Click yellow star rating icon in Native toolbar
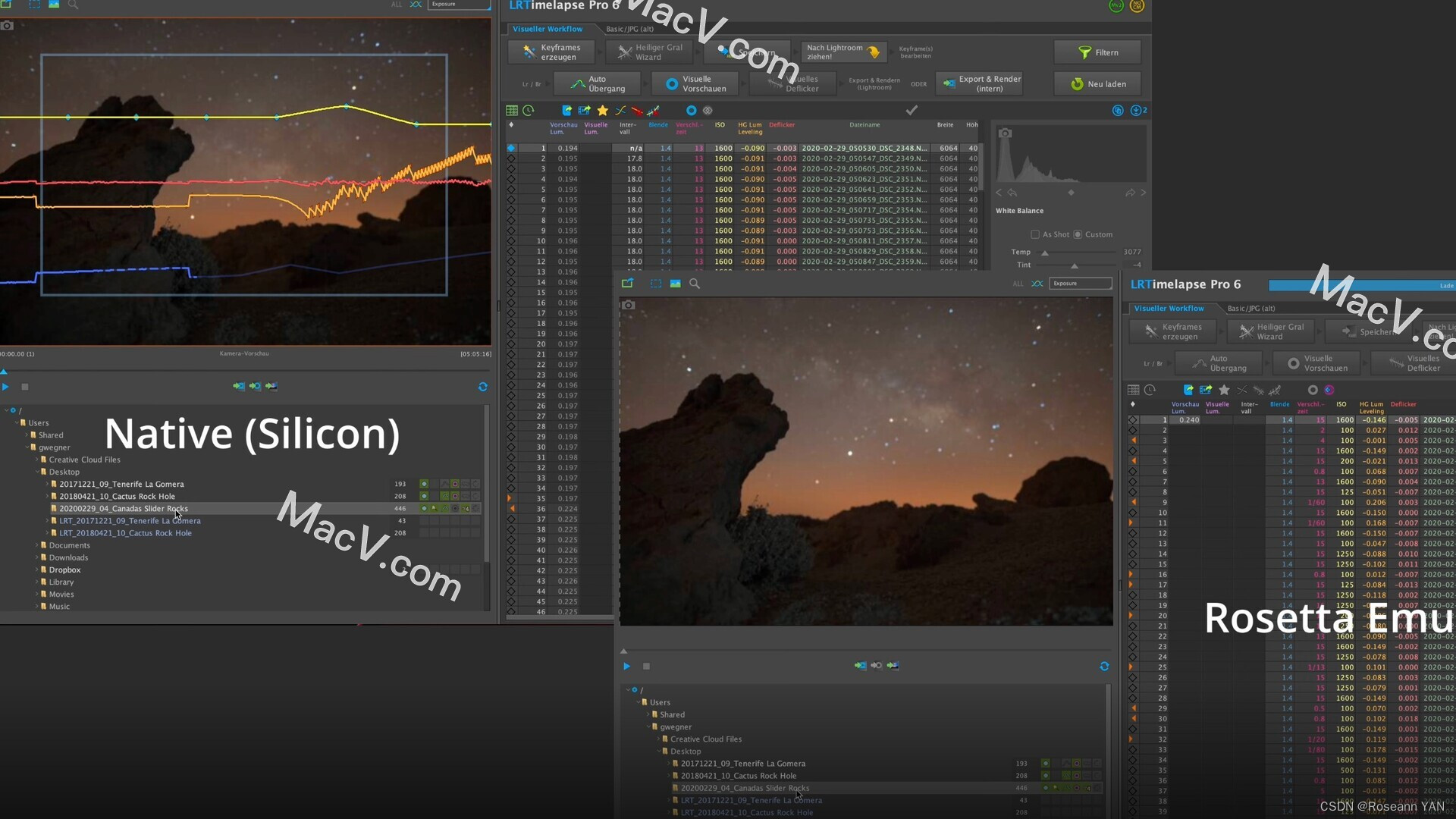Screen dimensions: 1456x819 (603, 111)
